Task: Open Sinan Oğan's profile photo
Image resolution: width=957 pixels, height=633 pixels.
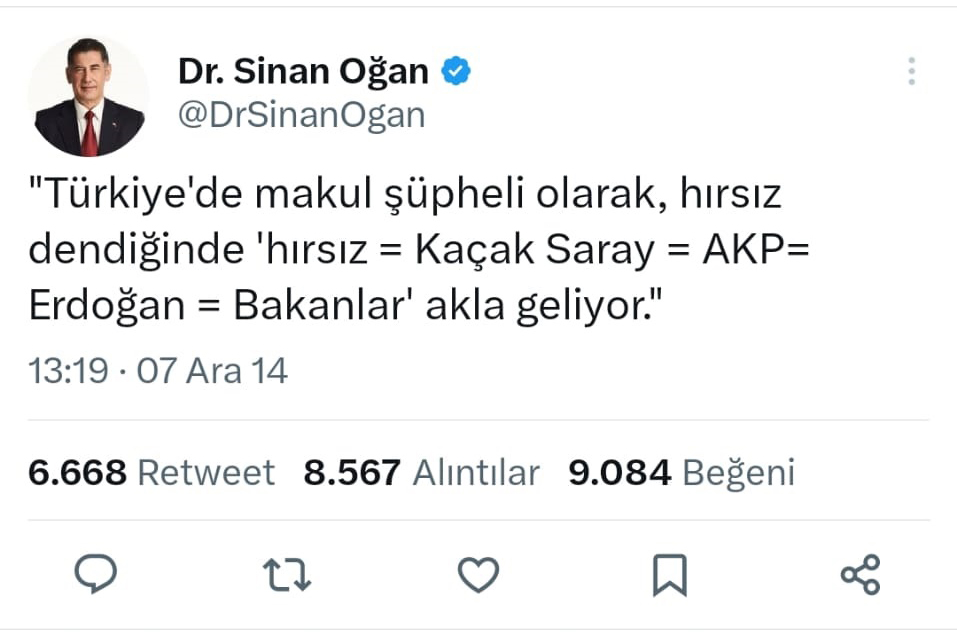Action: [88, 97]
